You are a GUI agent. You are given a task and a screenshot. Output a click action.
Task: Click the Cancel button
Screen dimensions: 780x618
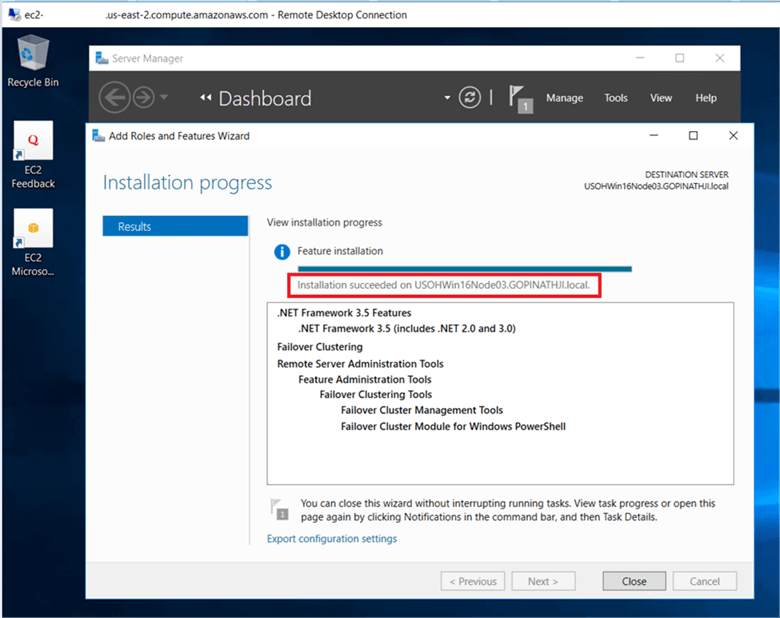coord(704,581)
